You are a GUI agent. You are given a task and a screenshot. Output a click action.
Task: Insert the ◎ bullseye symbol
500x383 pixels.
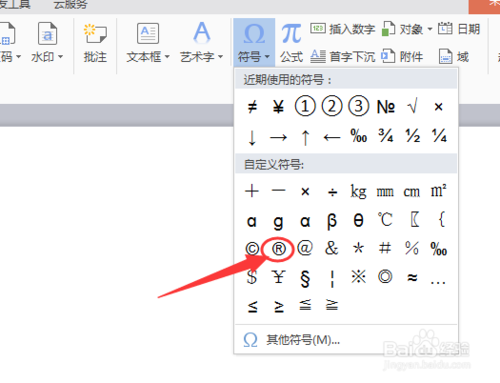(385, 277)
